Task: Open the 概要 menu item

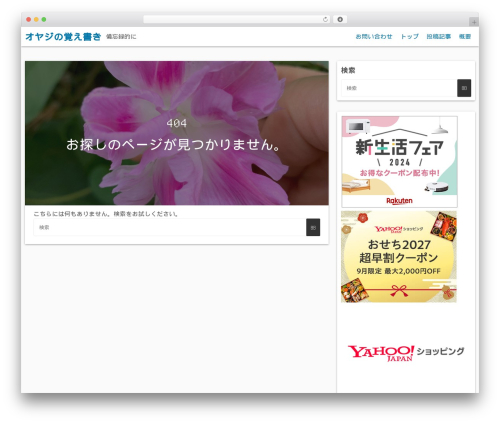Action: pos(465,36)
